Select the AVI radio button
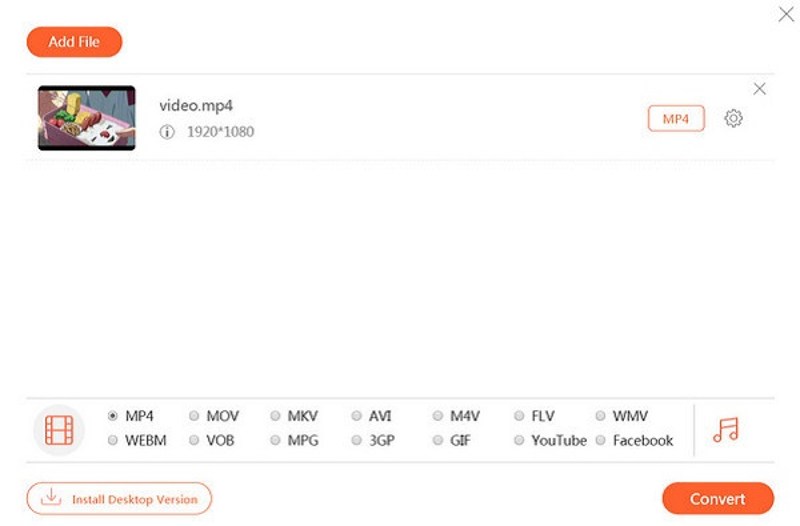The height and width of the screenshot is (526, 800). click(x=357, y=416)
